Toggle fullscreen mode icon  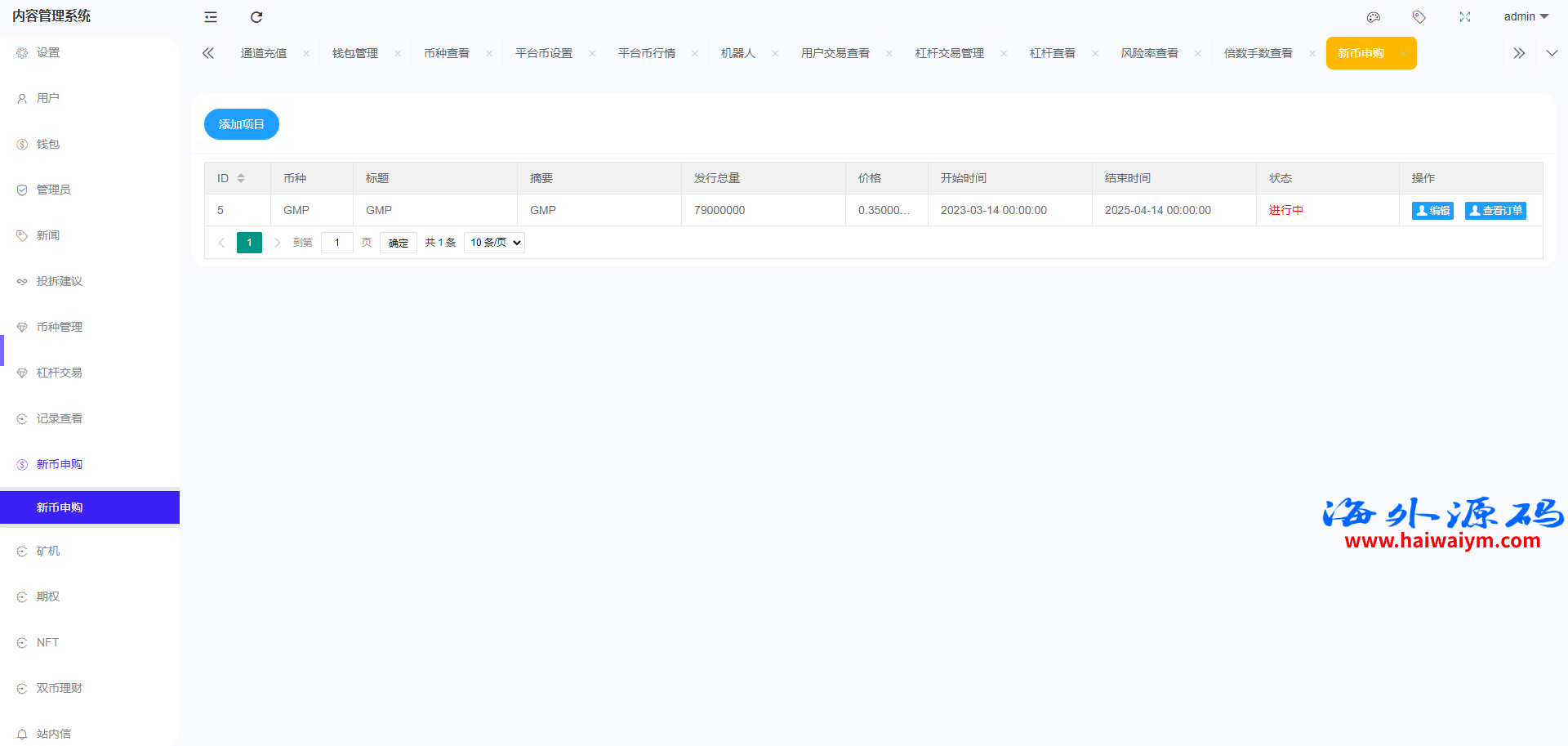click(x=1465, y=17)
